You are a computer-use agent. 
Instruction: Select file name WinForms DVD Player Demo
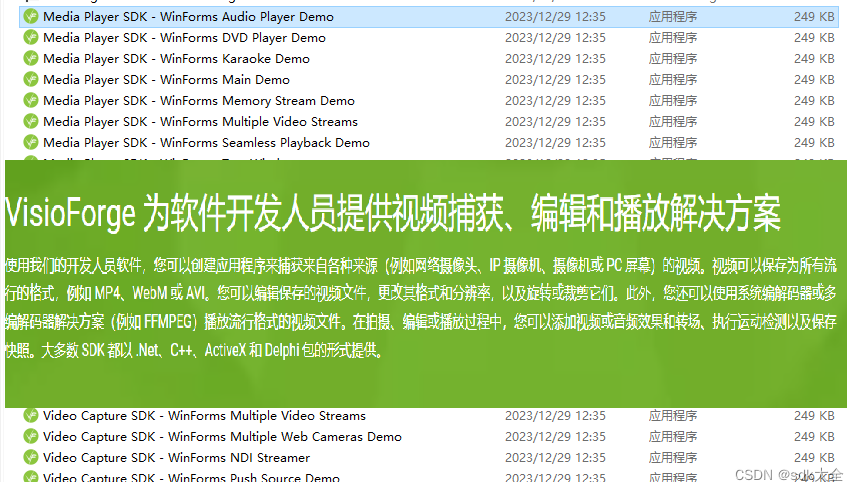point(185,38)
